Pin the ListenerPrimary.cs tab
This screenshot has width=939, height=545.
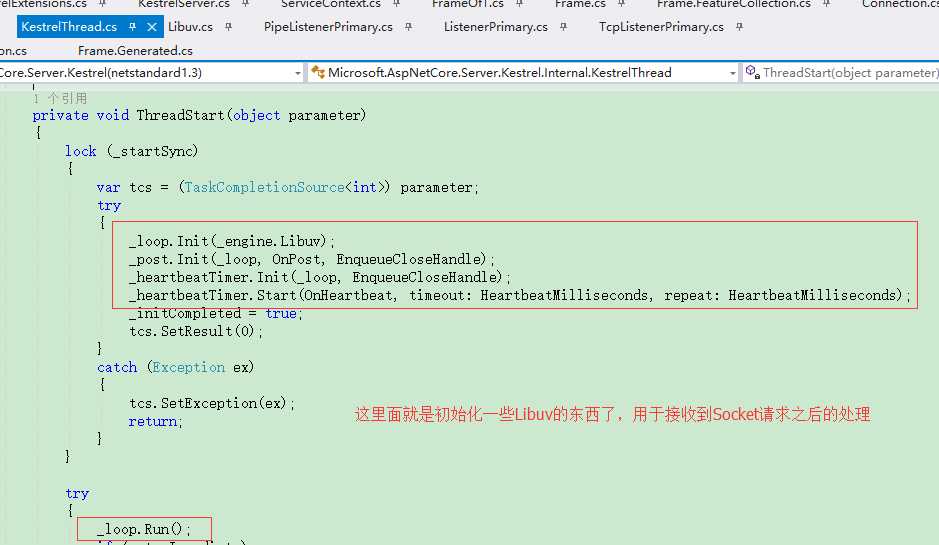tap(564, 27)
